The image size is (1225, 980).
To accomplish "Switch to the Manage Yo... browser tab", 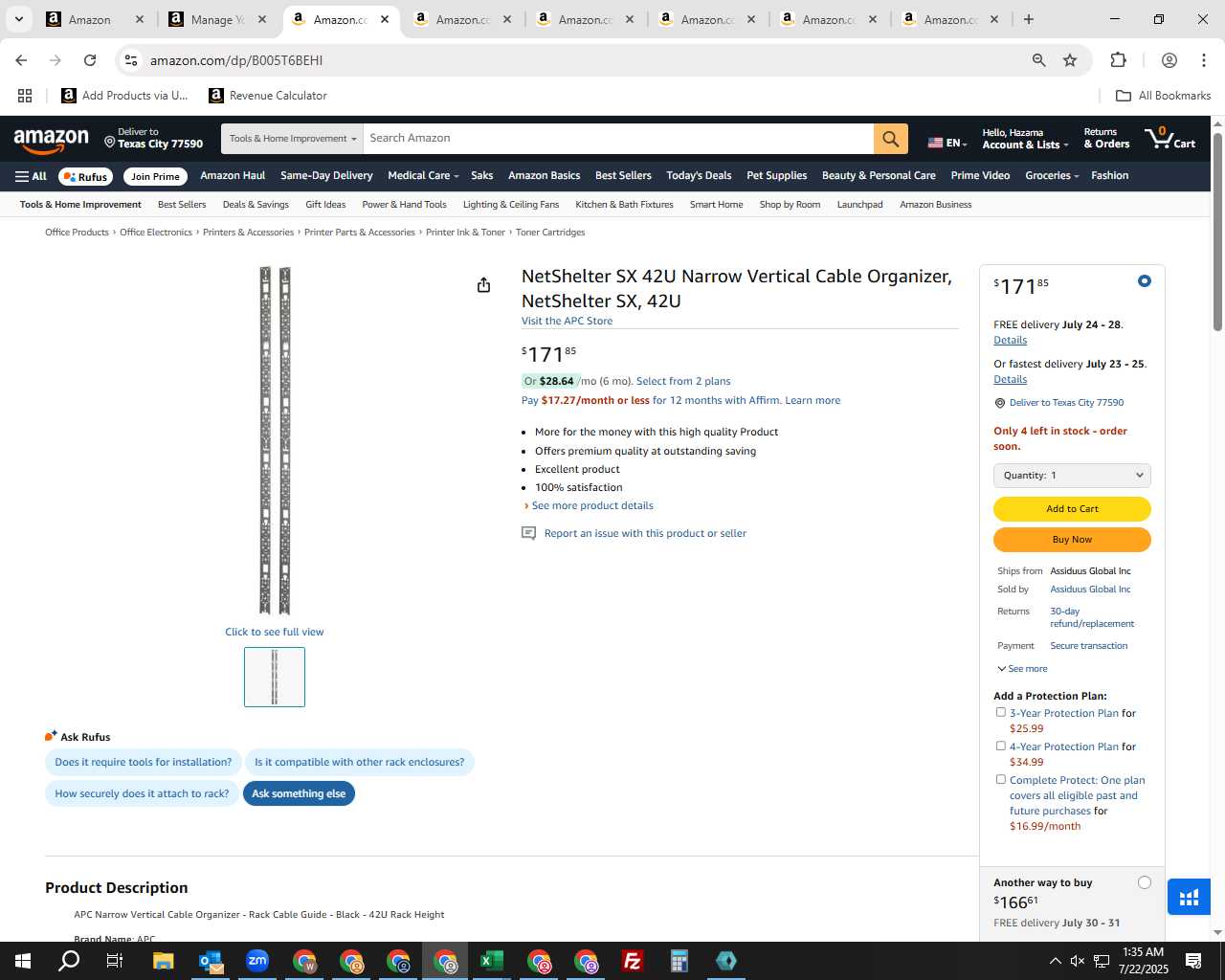I will (217, 19).
